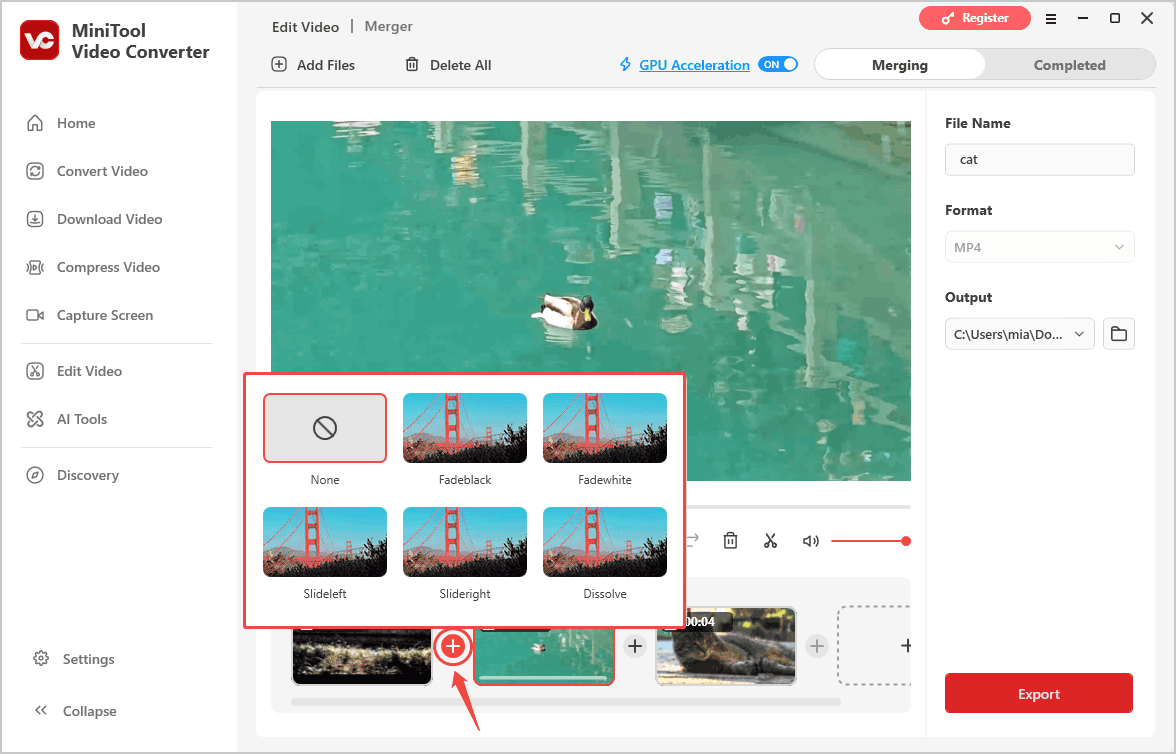
Task: Collapse the sidebar panel
Action: [75, 710]
